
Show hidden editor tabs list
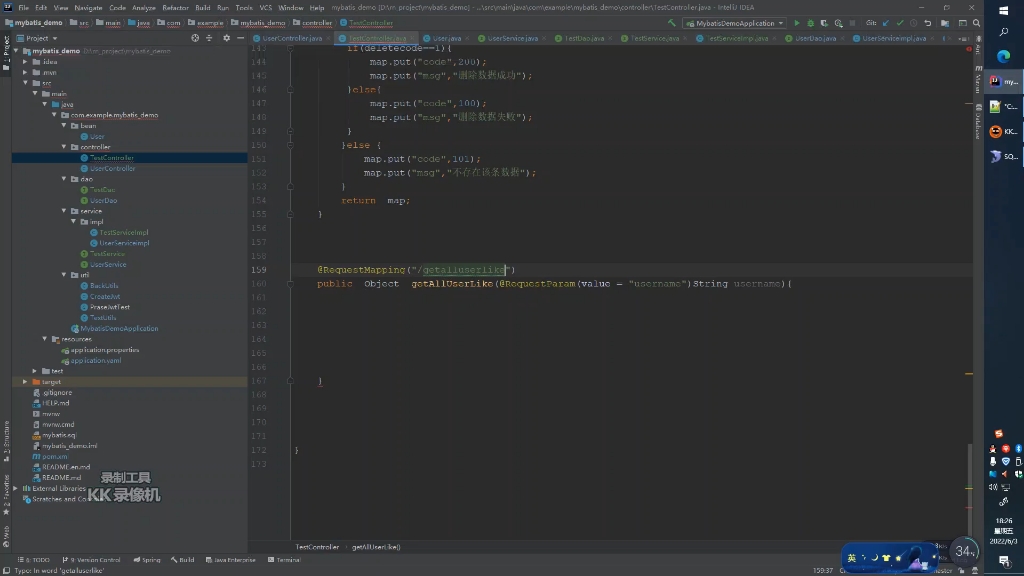[x=965, y=39]
